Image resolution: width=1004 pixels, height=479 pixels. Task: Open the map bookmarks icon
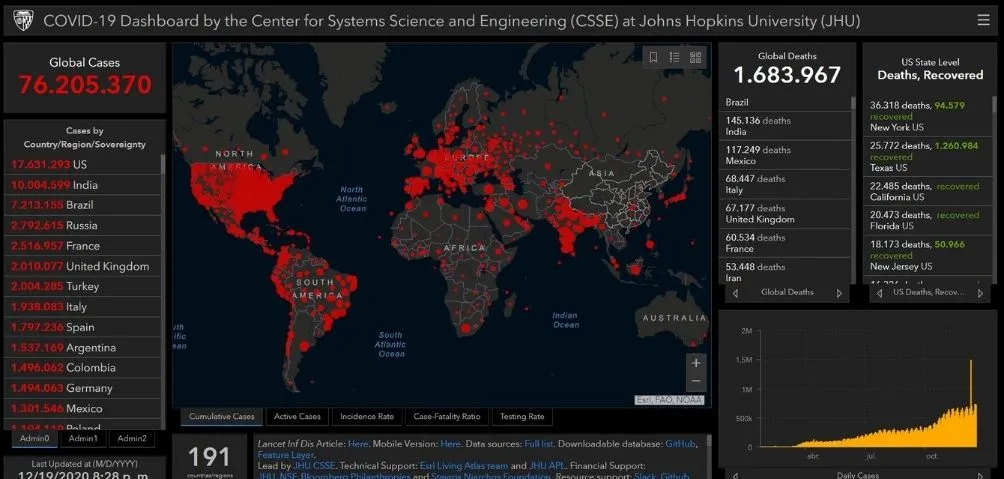coord(653,57)
